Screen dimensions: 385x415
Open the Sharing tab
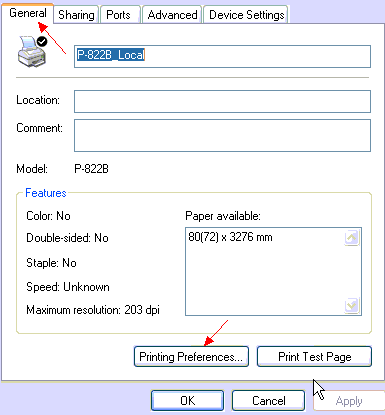point(76,15)
